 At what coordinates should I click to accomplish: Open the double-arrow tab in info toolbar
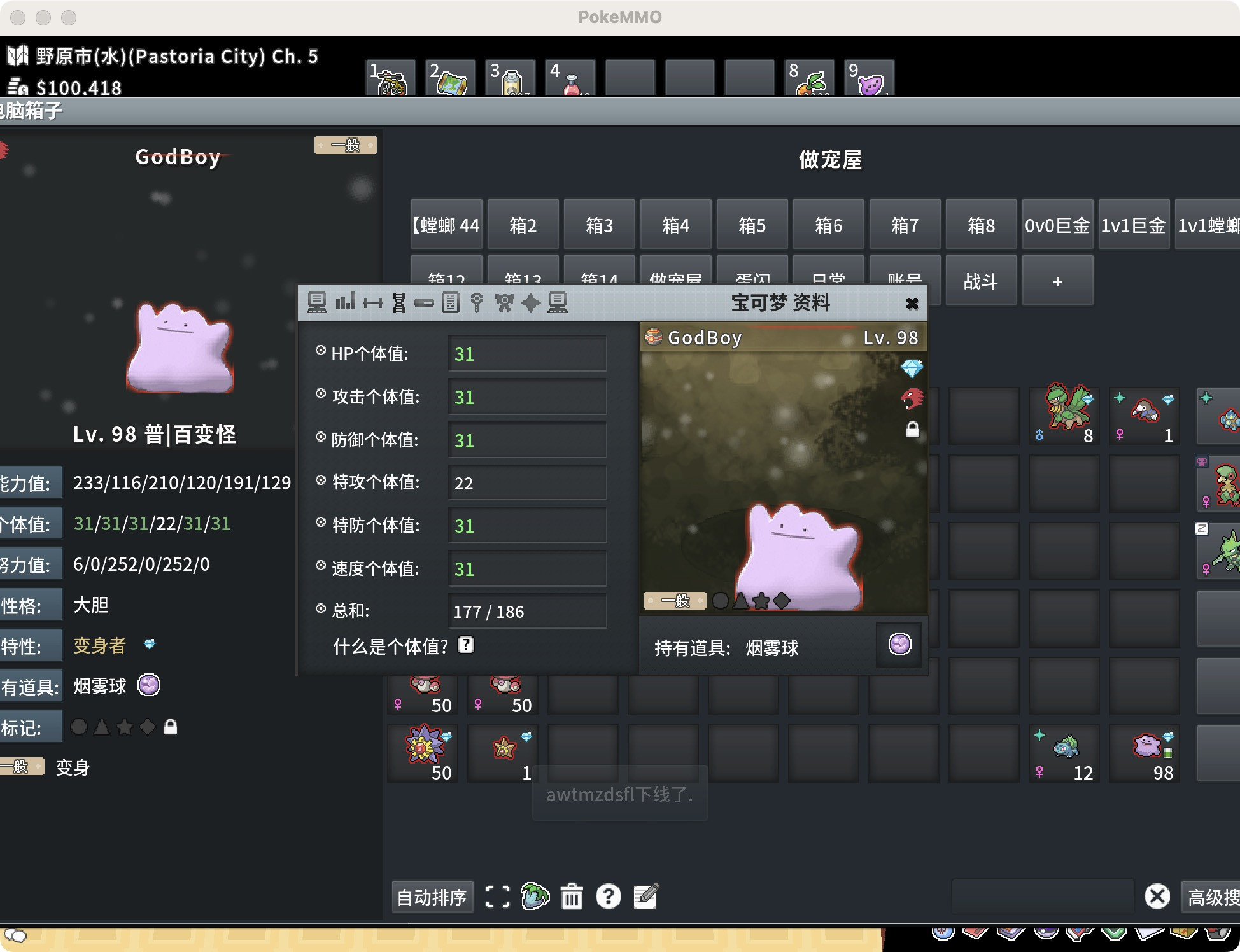pyautogui.click(x=373, y=303)
